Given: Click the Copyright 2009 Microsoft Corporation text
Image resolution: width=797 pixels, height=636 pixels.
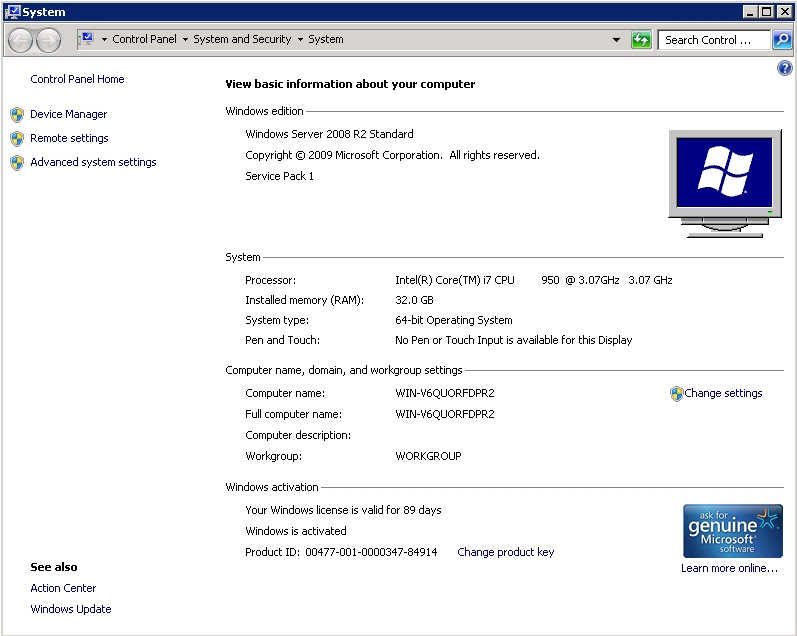Looking at the screenshot, I should coord(392,155).
